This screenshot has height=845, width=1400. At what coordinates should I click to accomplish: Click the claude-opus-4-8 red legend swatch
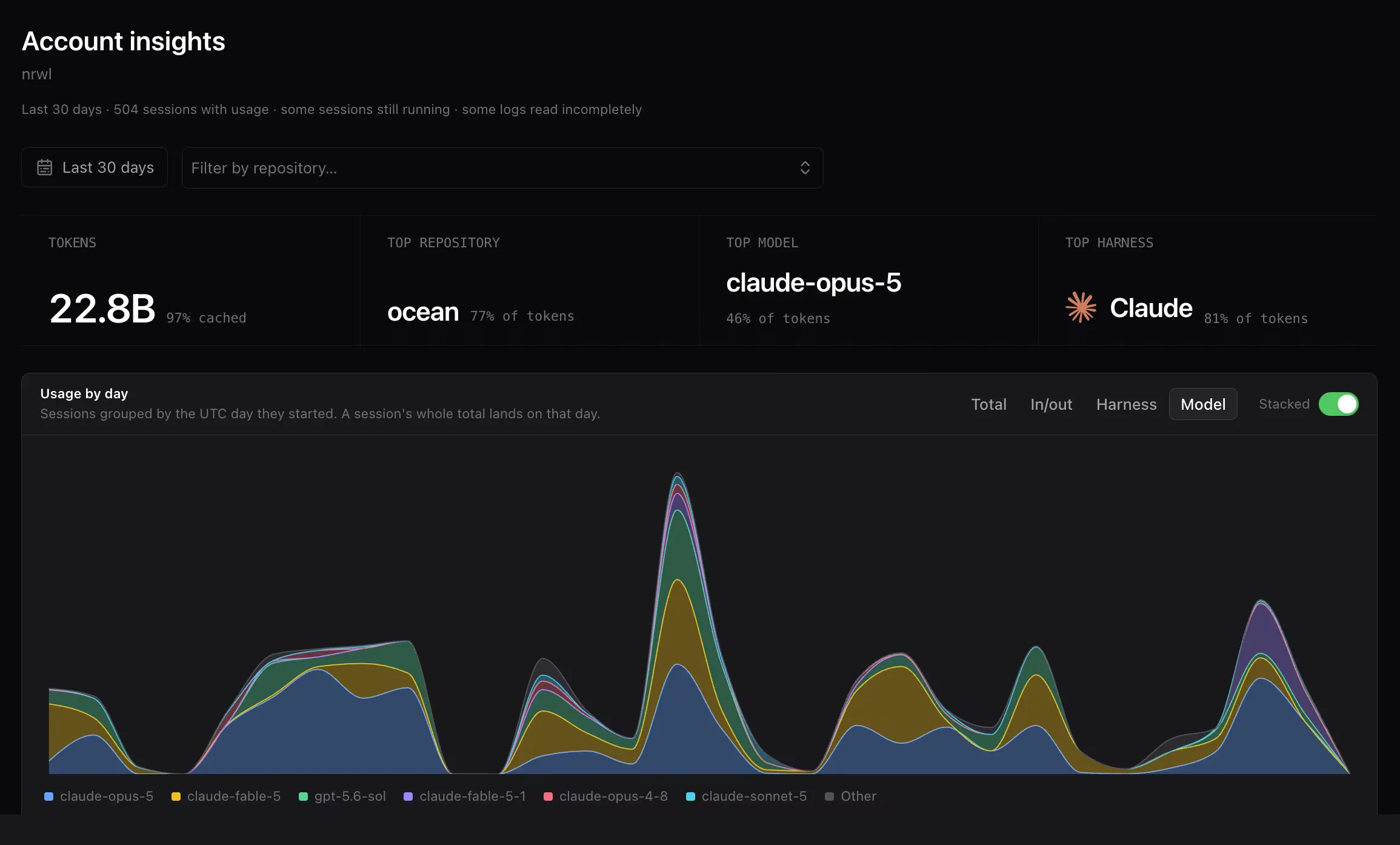click(548, 797)
